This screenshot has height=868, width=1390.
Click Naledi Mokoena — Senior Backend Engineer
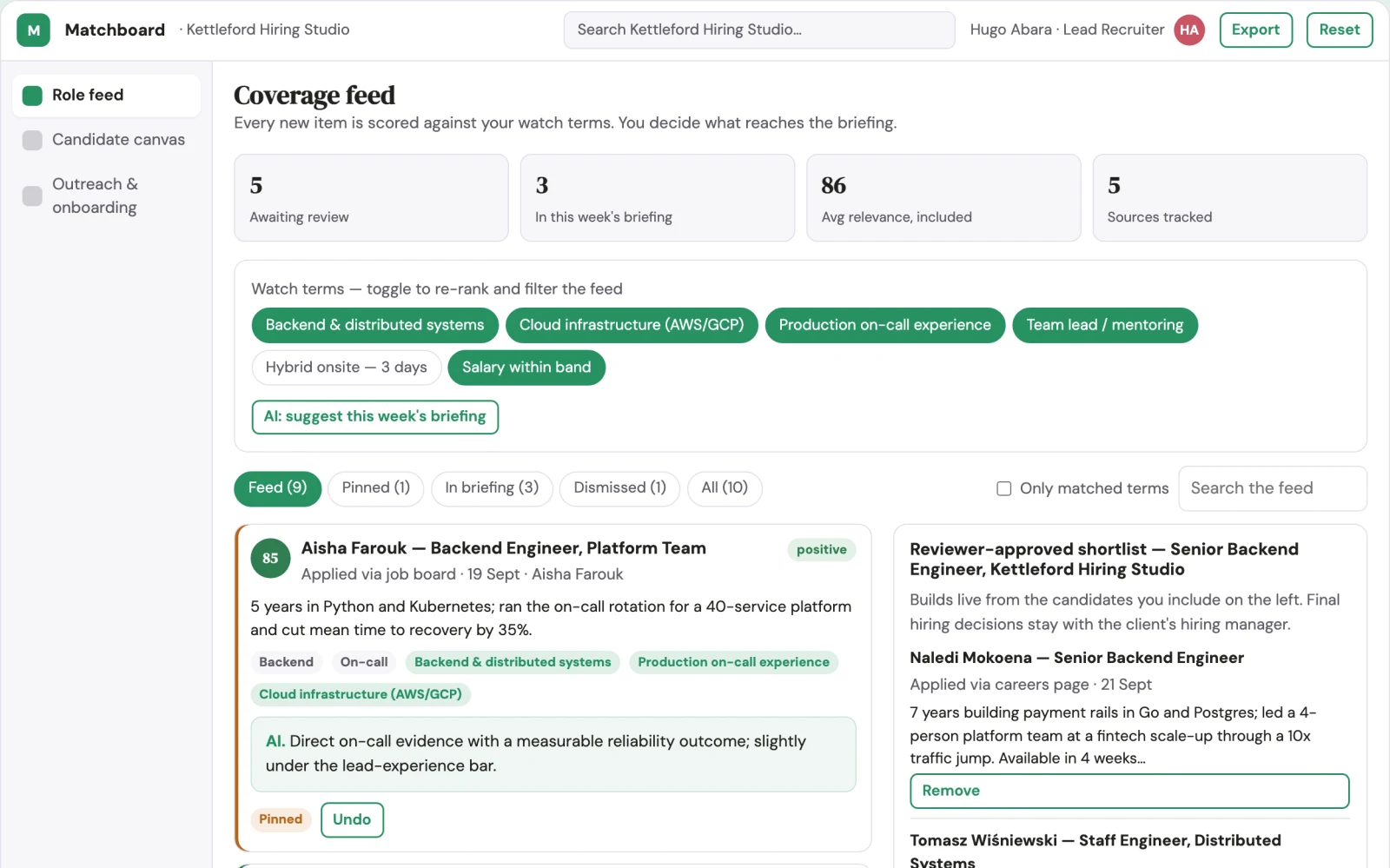coord(1076,658)
